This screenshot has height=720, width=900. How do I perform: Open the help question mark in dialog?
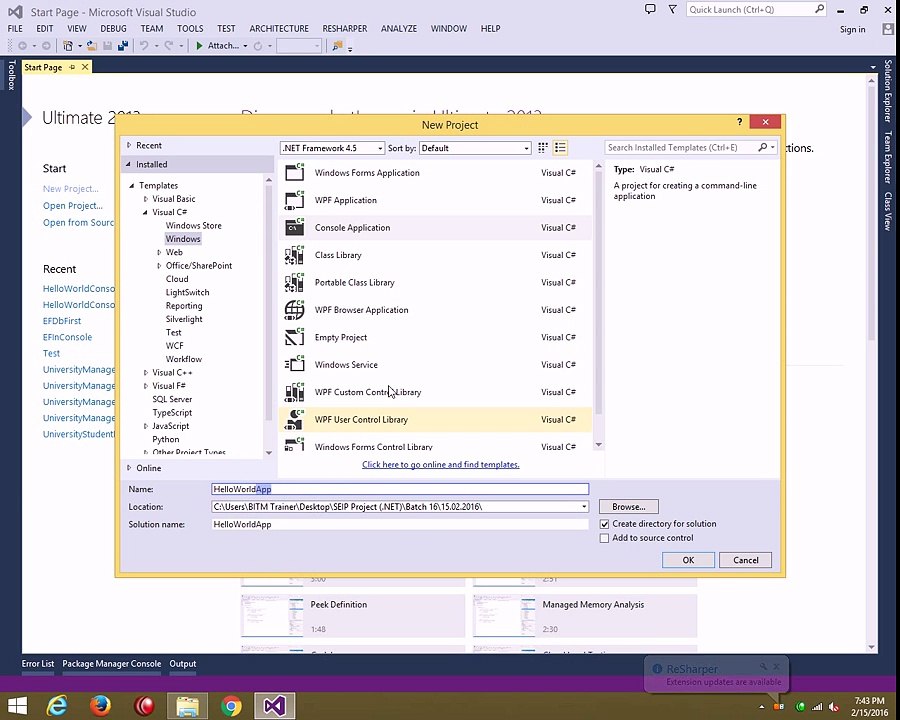(x=739, y=122)
